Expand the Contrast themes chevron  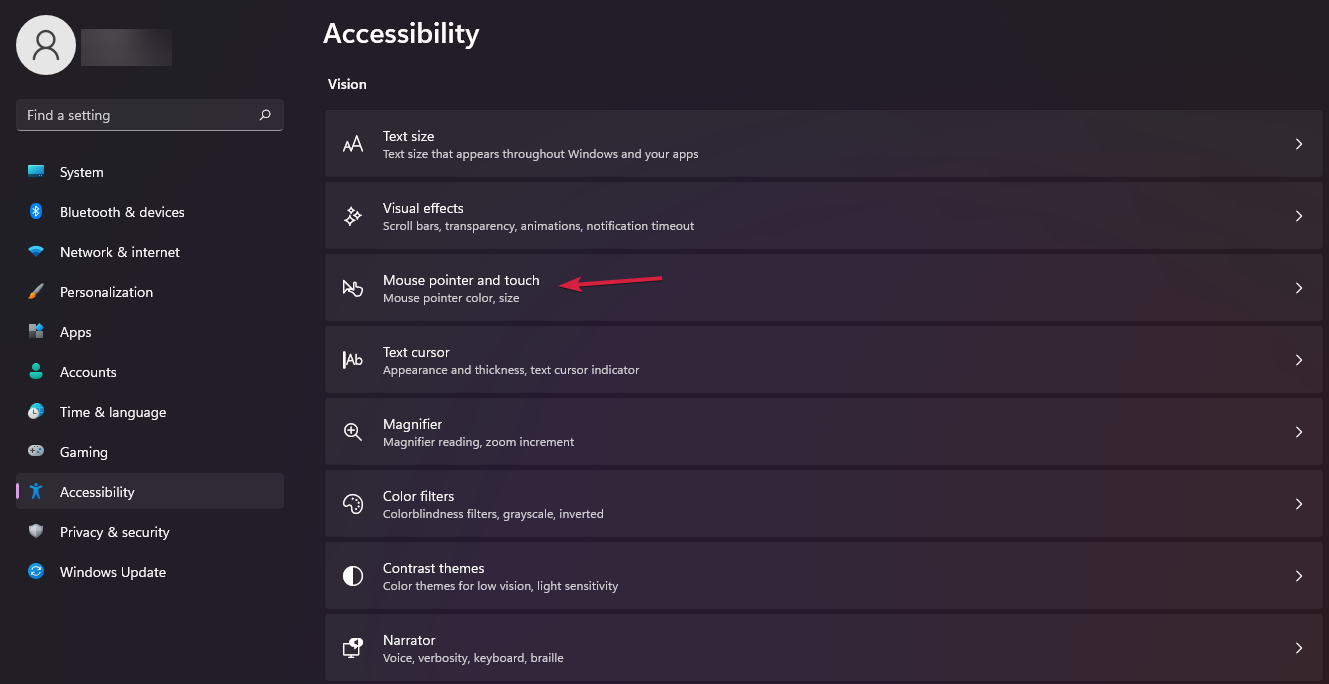(1299, 576)
